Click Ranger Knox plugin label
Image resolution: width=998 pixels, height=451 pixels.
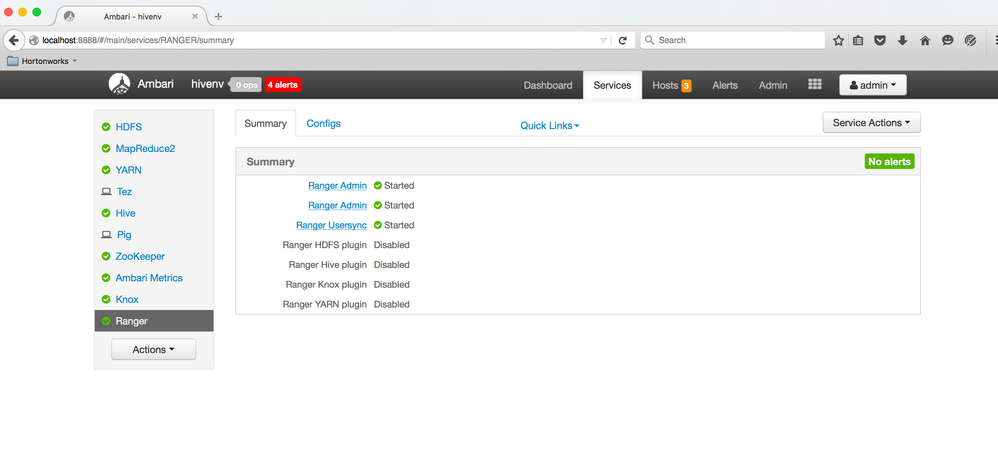[x=327, y=284]
